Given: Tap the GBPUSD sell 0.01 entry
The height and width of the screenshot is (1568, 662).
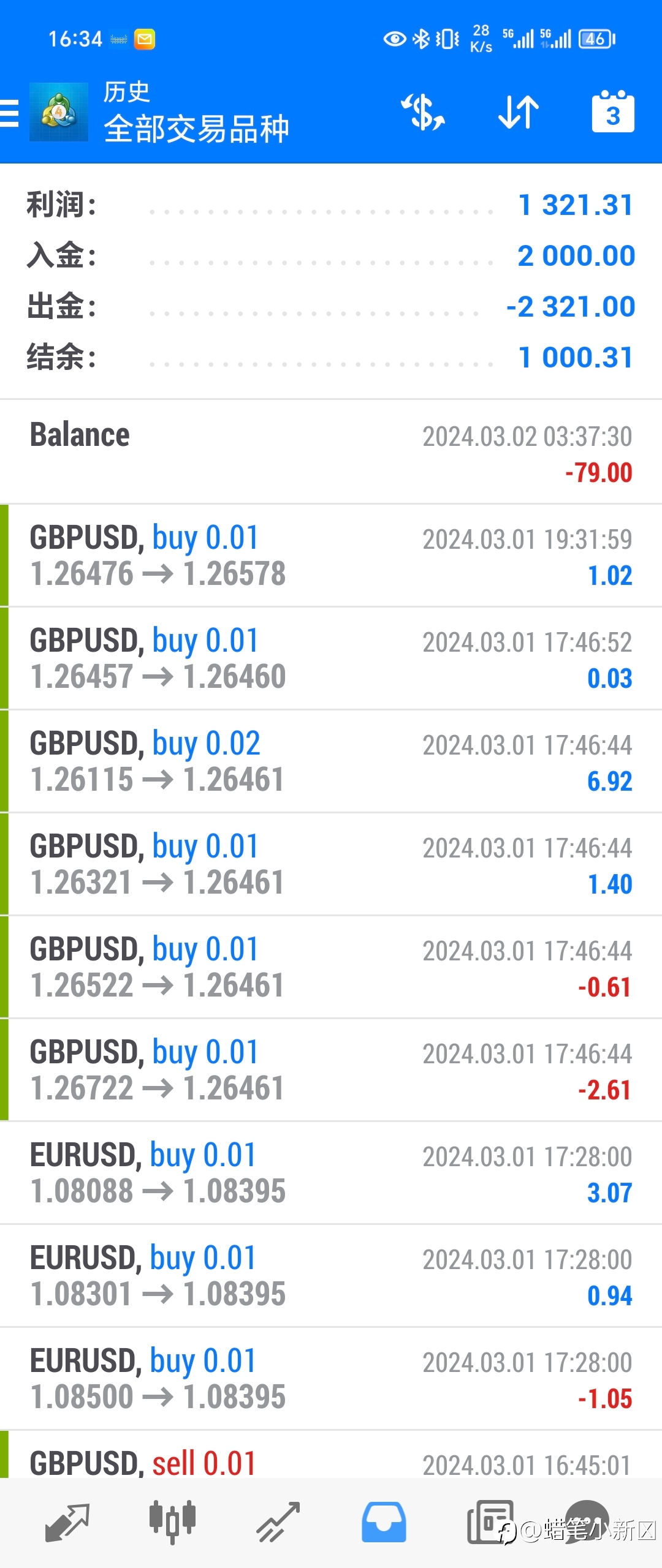Looking at the screenshot, I should (x=331, y=1455).
